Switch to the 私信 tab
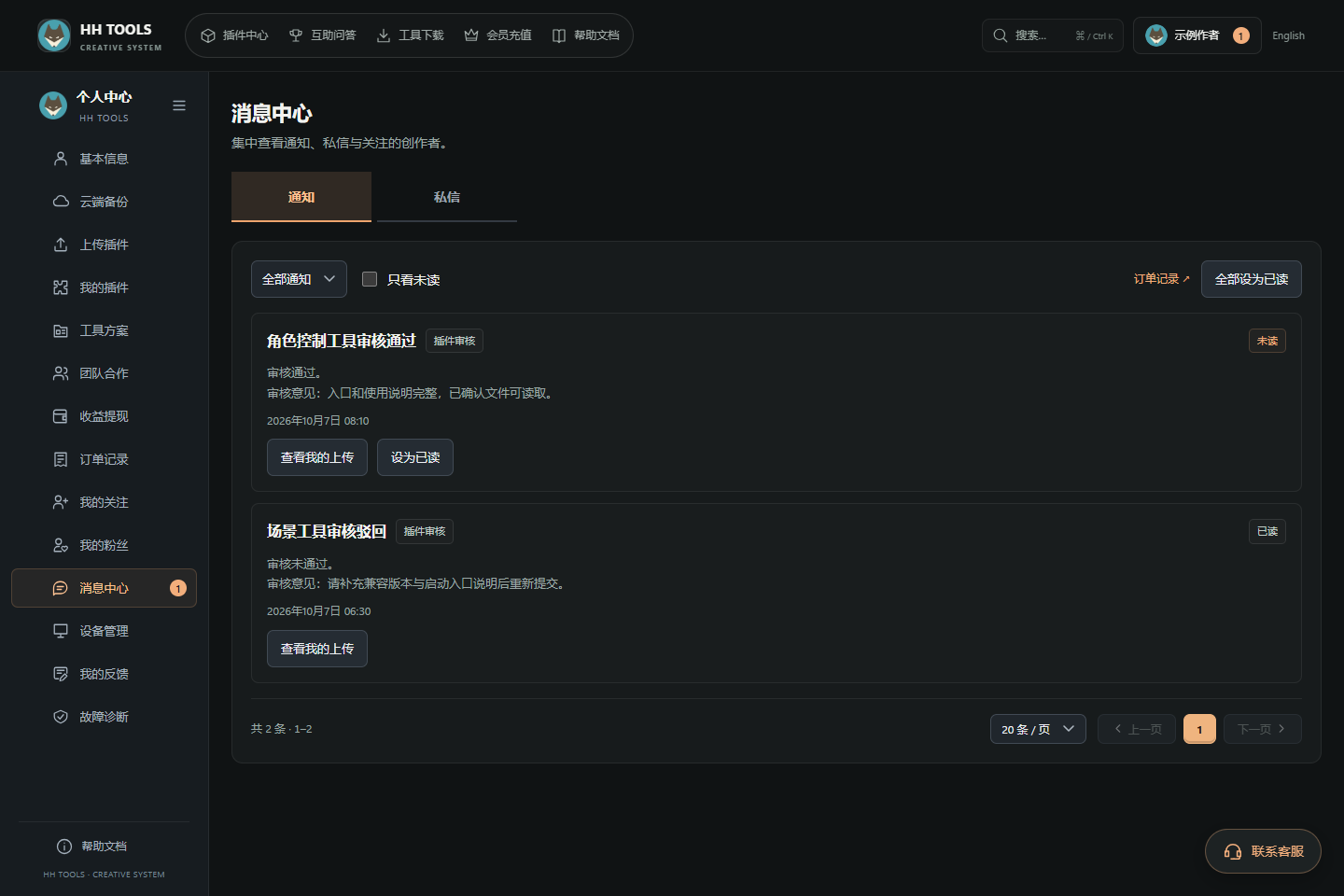This screenshot has height=896, width=1344. [447, 197]
